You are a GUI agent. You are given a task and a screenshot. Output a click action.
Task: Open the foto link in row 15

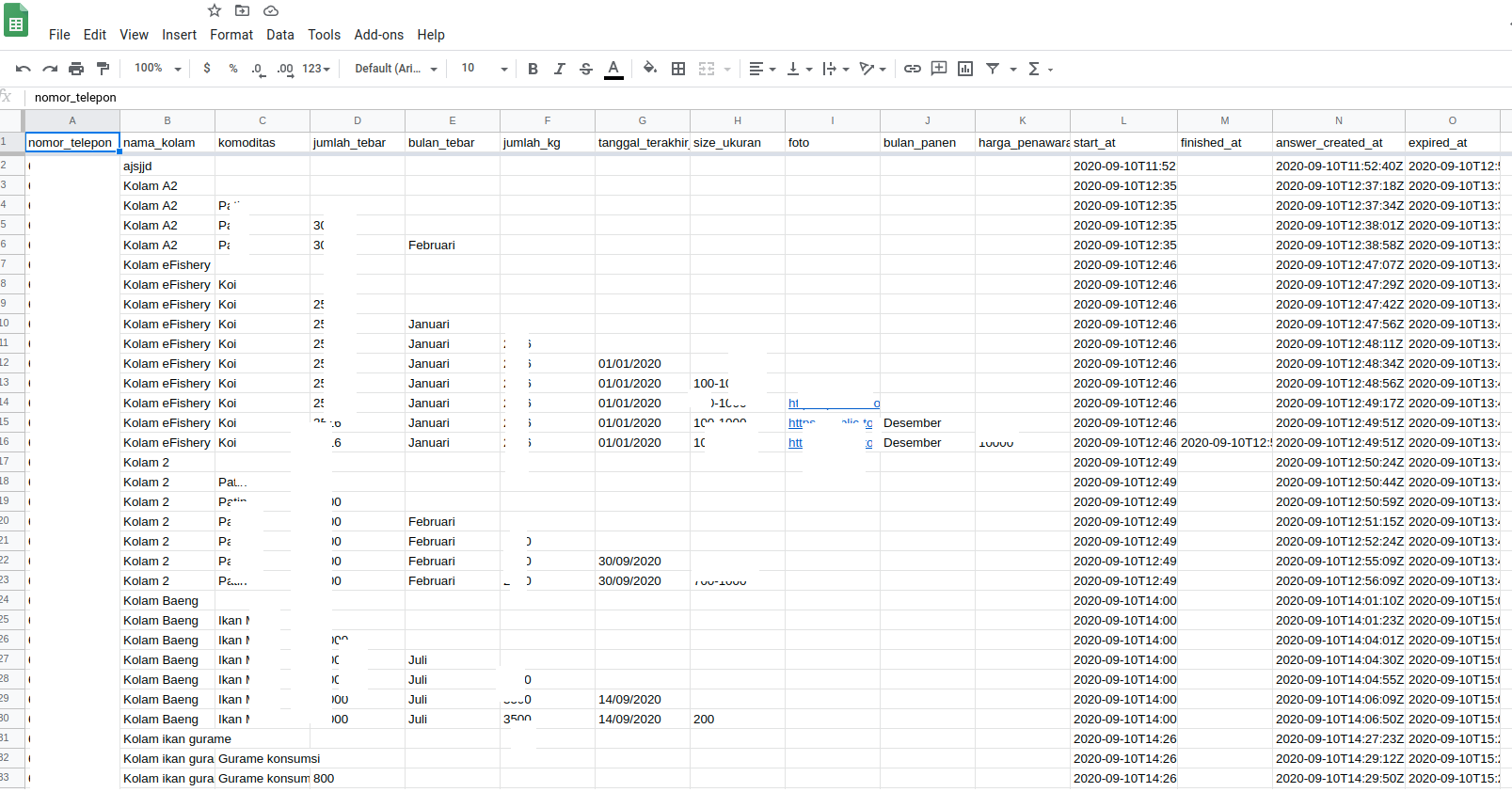(x=831, y=423)
